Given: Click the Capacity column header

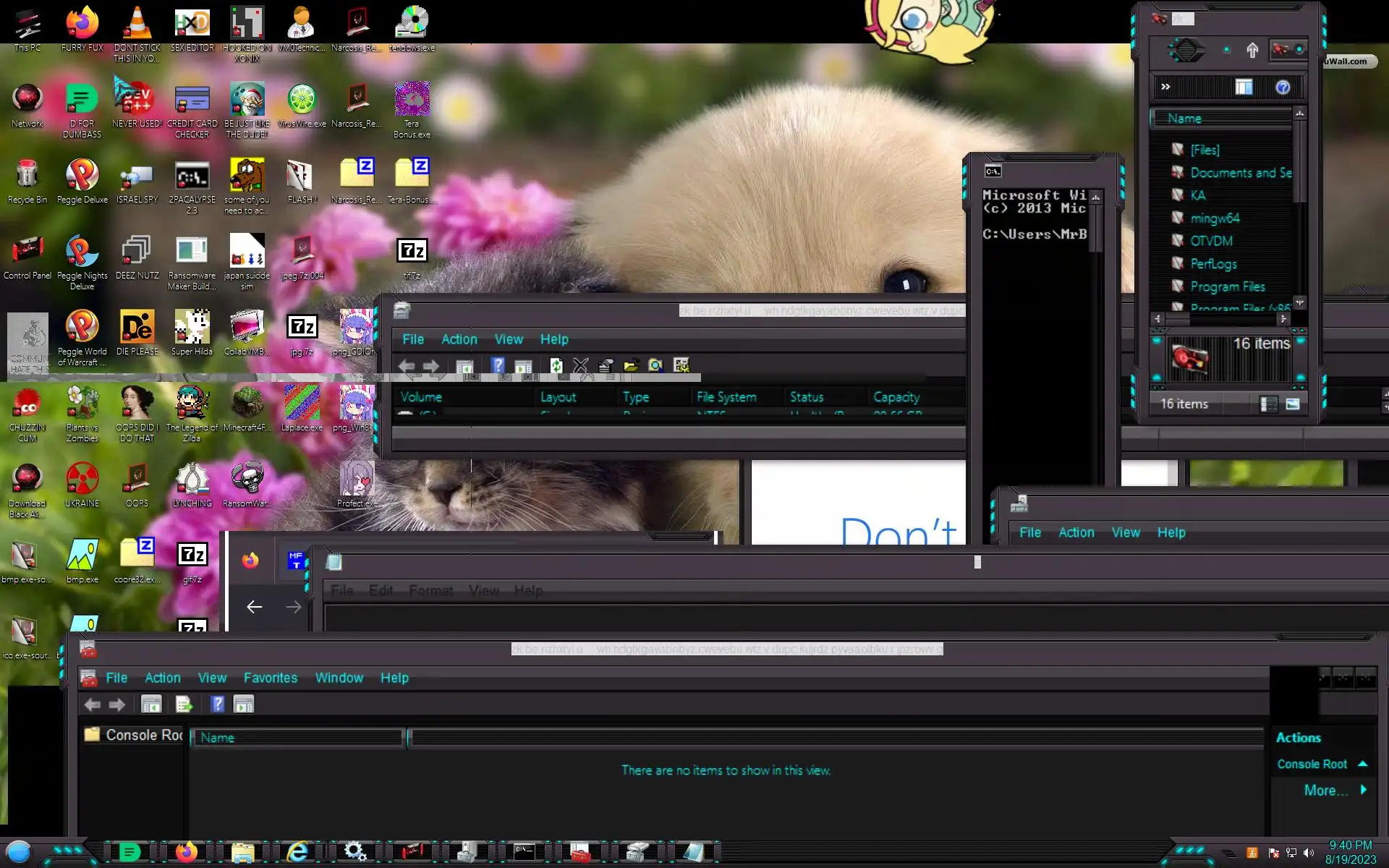Looking at the screenshot, I should click(896, 397).
